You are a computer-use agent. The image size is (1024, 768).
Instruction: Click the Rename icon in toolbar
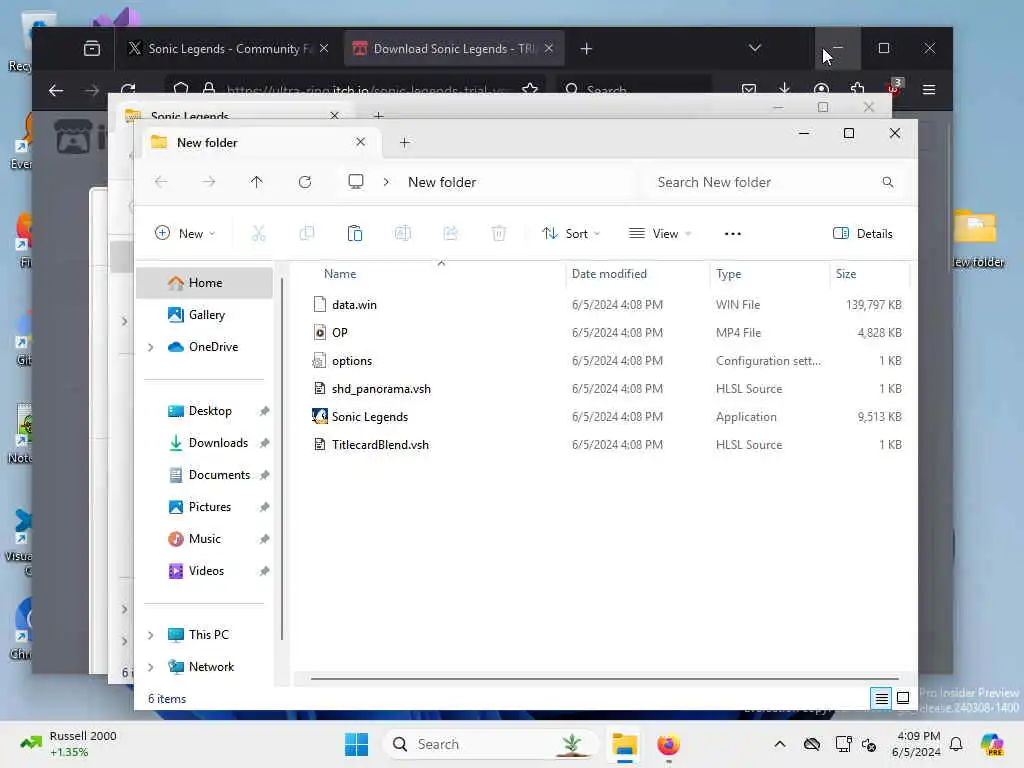click(x=403, y=233)
